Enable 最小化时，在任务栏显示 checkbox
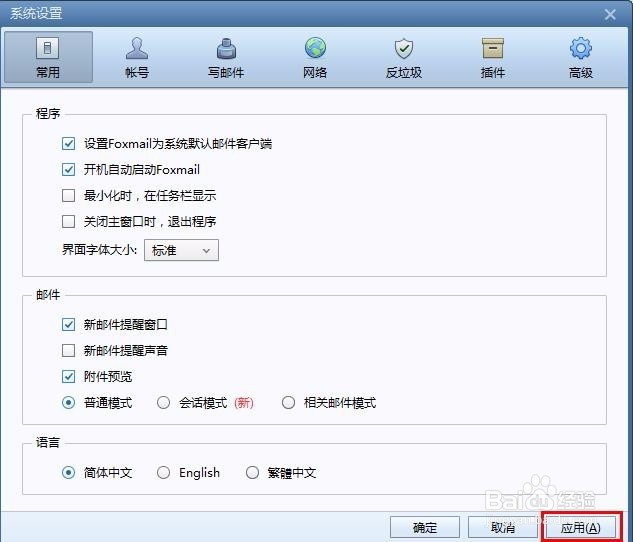The height and width of the screenshot is (542, 633). pyautogui.click(x=68, y=196)
